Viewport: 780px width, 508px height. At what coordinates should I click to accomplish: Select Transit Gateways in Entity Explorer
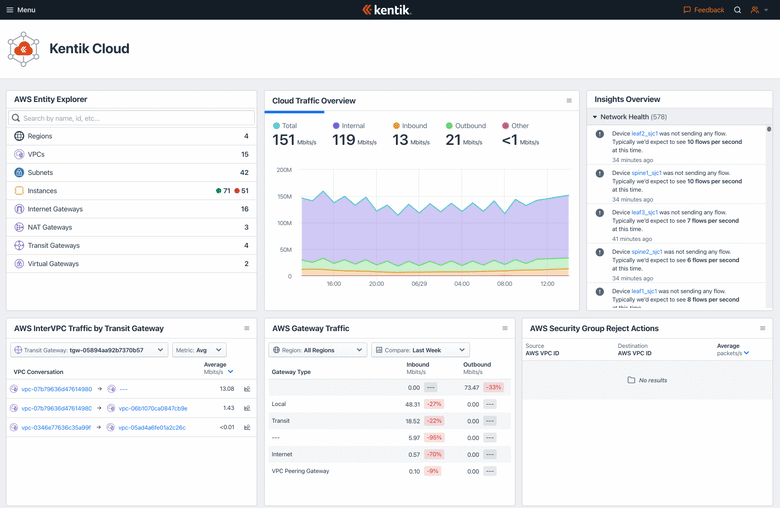[x=54, y=246]
